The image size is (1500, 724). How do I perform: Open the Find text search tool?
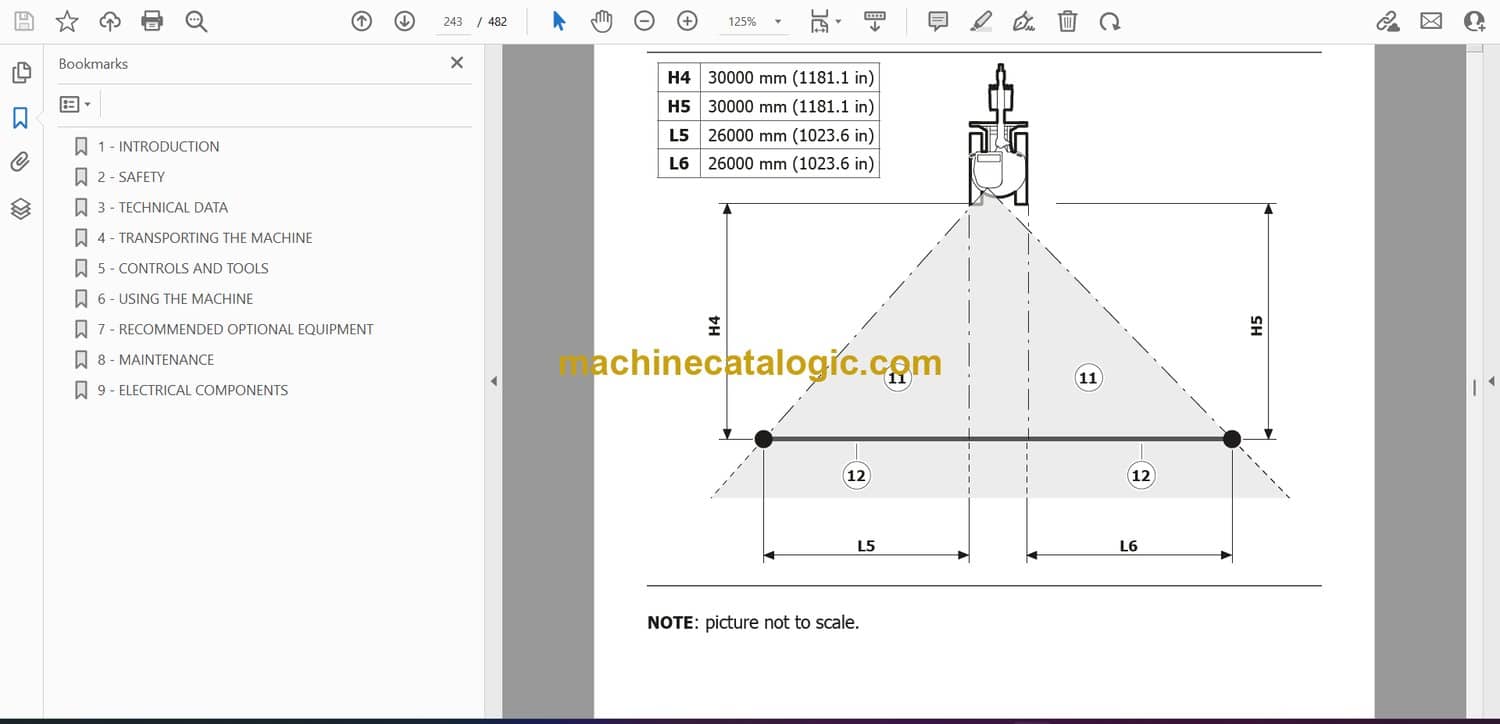(x=196, y=21)
